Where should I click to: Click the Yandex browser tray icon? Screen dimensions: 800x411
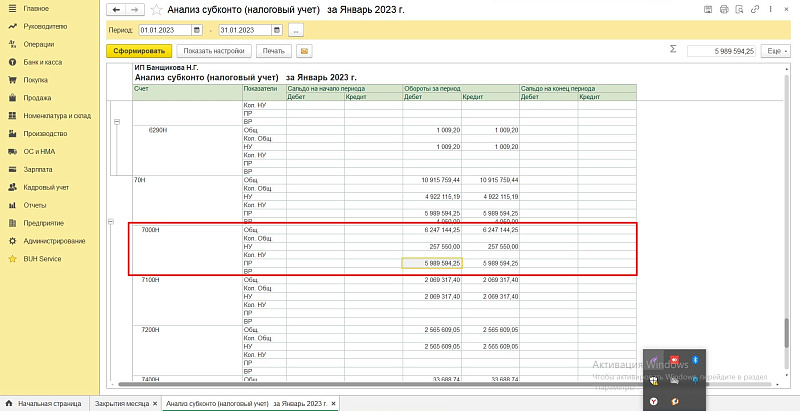tap(653, 400)
